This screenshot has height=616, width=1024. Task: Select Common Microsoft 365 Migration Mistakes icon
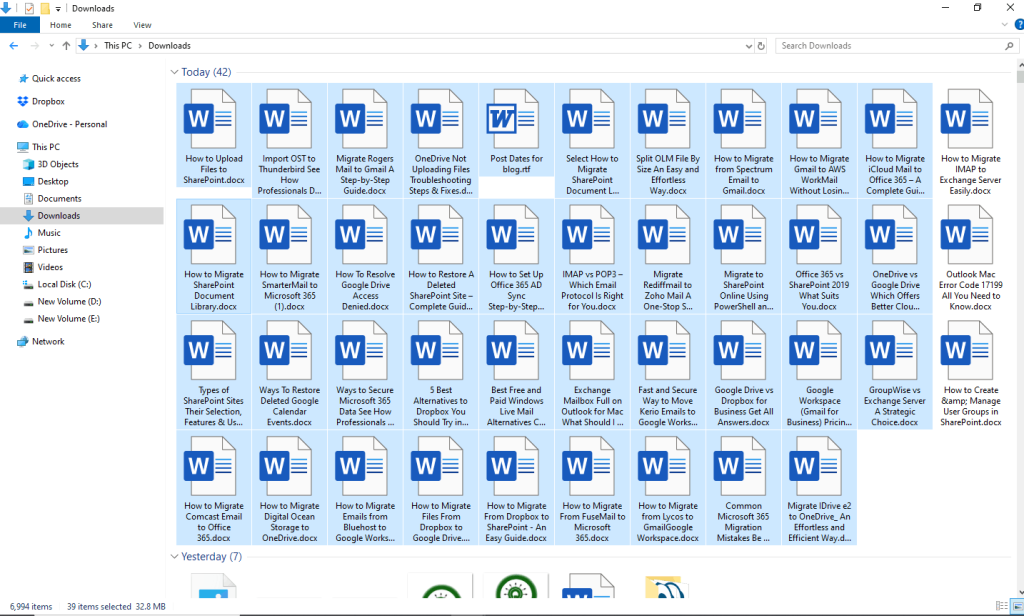(x=740, y=466)
